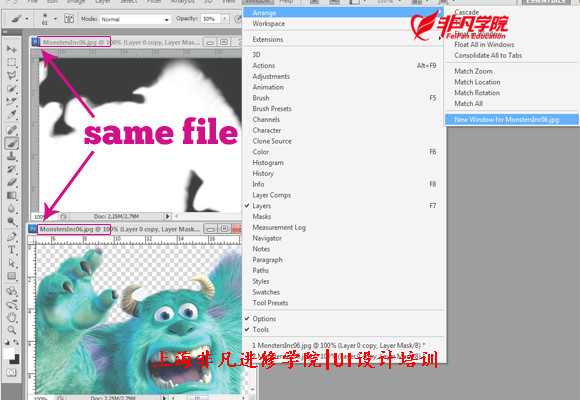Select the Eyedropper tool
This screenshot has height=400, width=580.
pos(11,115)
